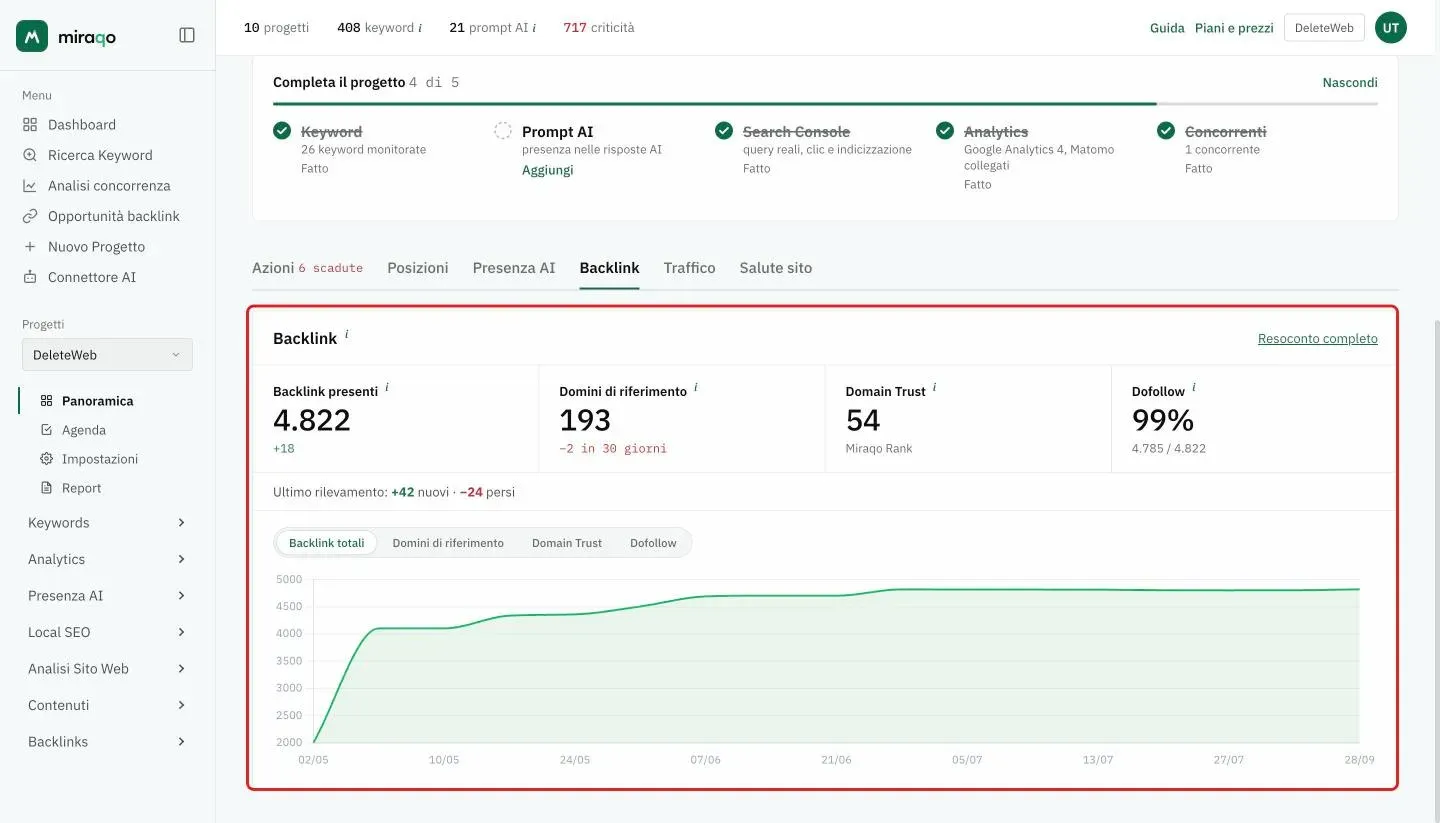Open Agenda under the project tree

click(x=84, y=430)
